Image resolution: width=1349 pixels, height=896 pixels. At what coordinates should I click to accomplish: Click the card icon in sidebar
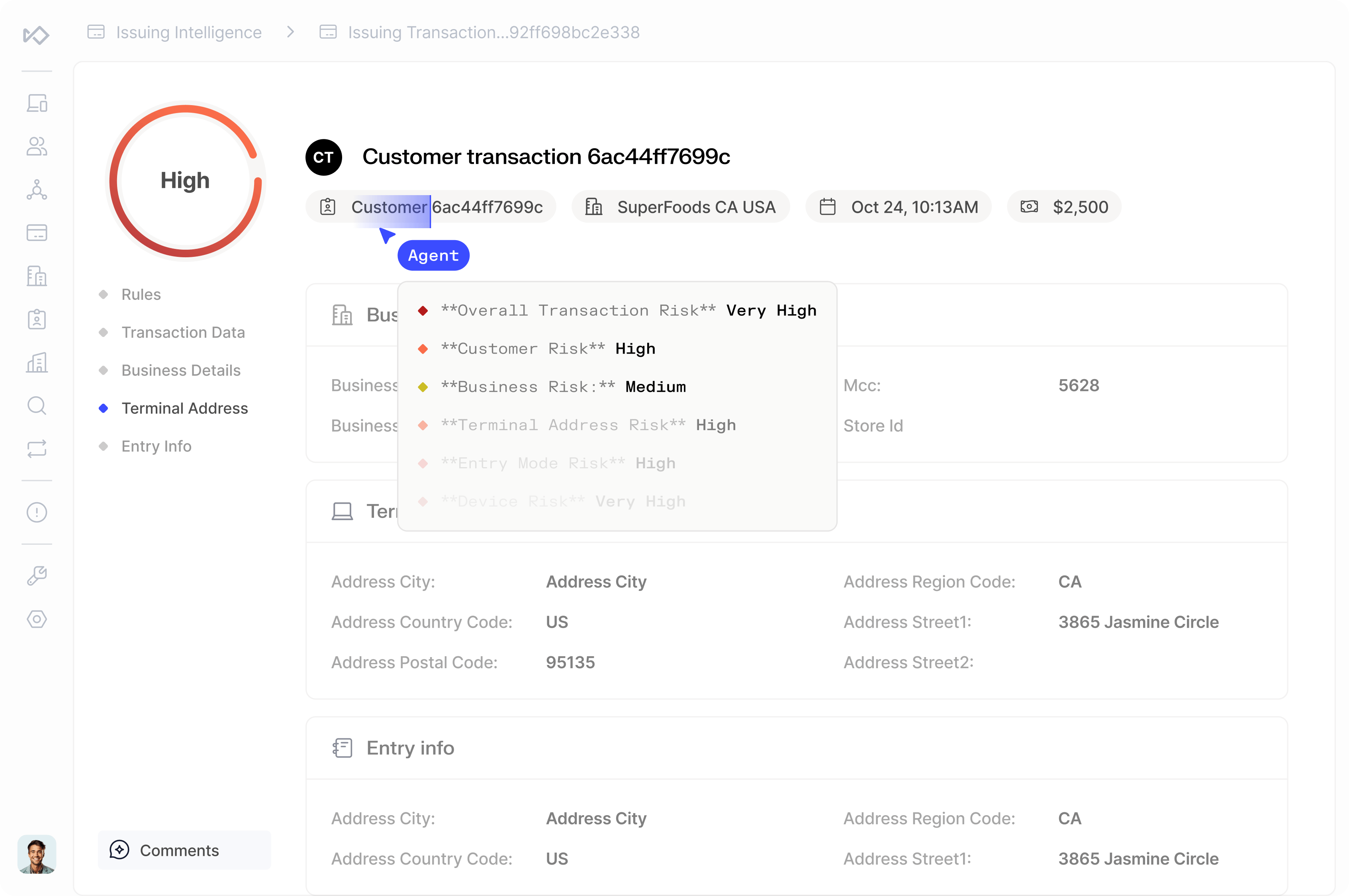pyautogui.click(x=37, y=233)
